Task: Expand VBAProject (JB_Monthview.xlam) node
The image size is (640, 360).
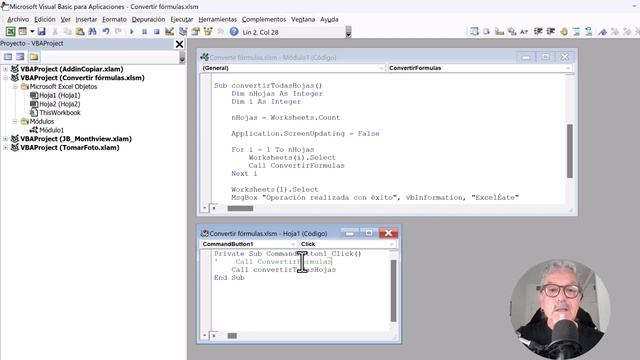Action: pos(5,139)
